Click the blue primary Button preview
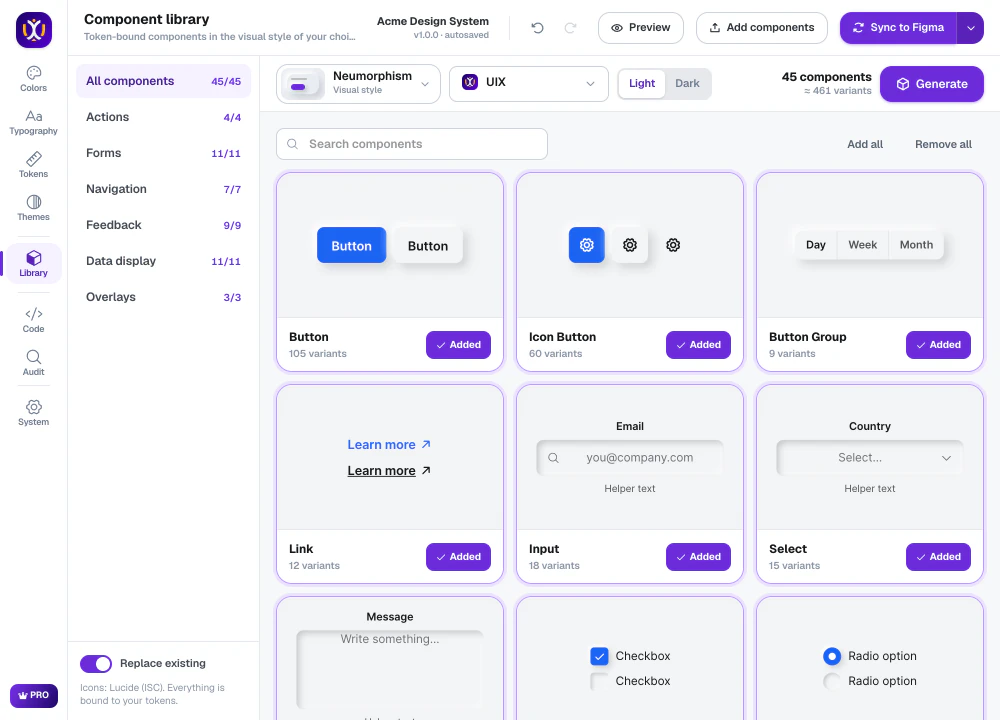The width and height of the screenshot is (1000, 720). click(x=351, y=246)
